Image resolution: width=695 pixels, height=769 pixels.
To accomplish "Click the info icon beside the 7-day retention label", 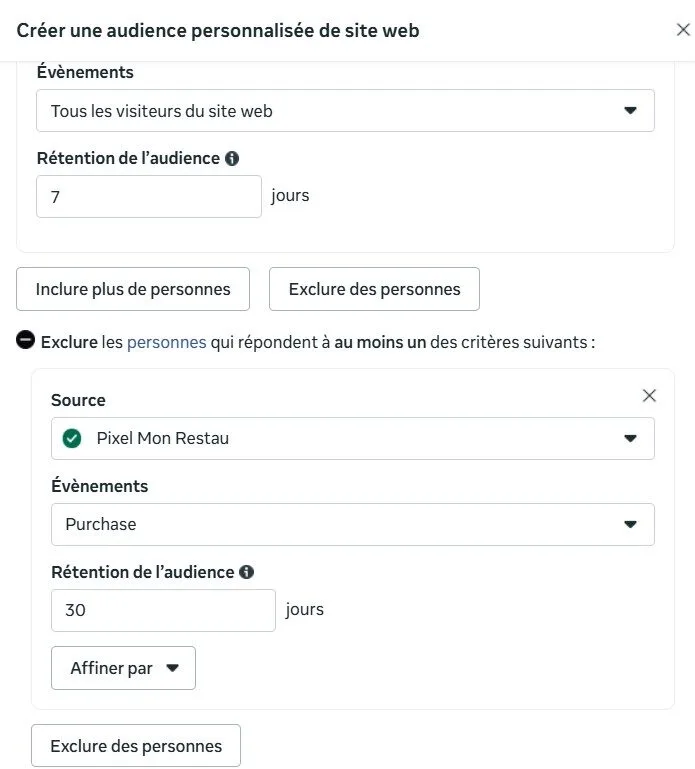I will (232, 158).
